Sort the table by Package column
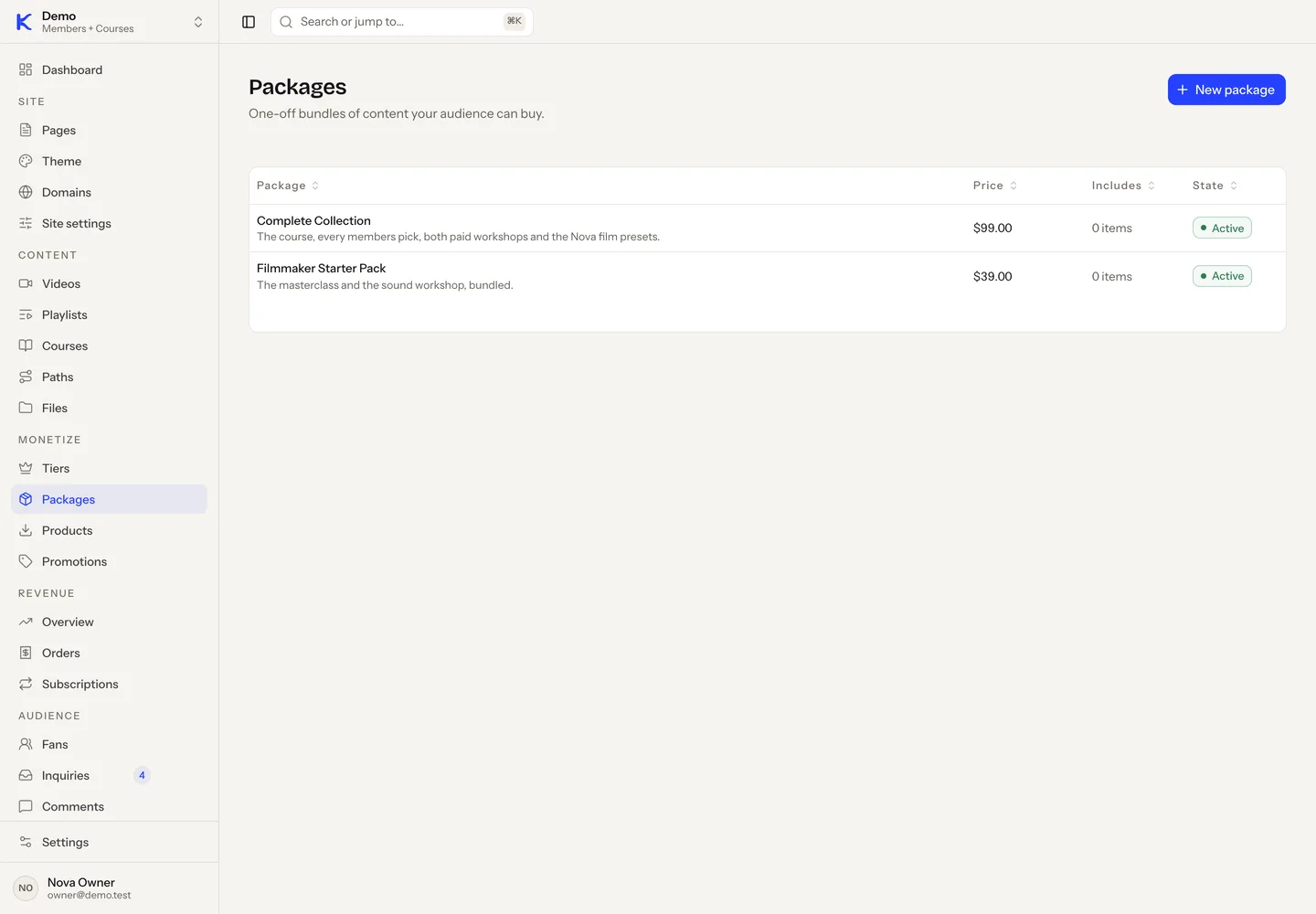The height and width of the screenshot is (914, 1316). (x=288, y=186)
